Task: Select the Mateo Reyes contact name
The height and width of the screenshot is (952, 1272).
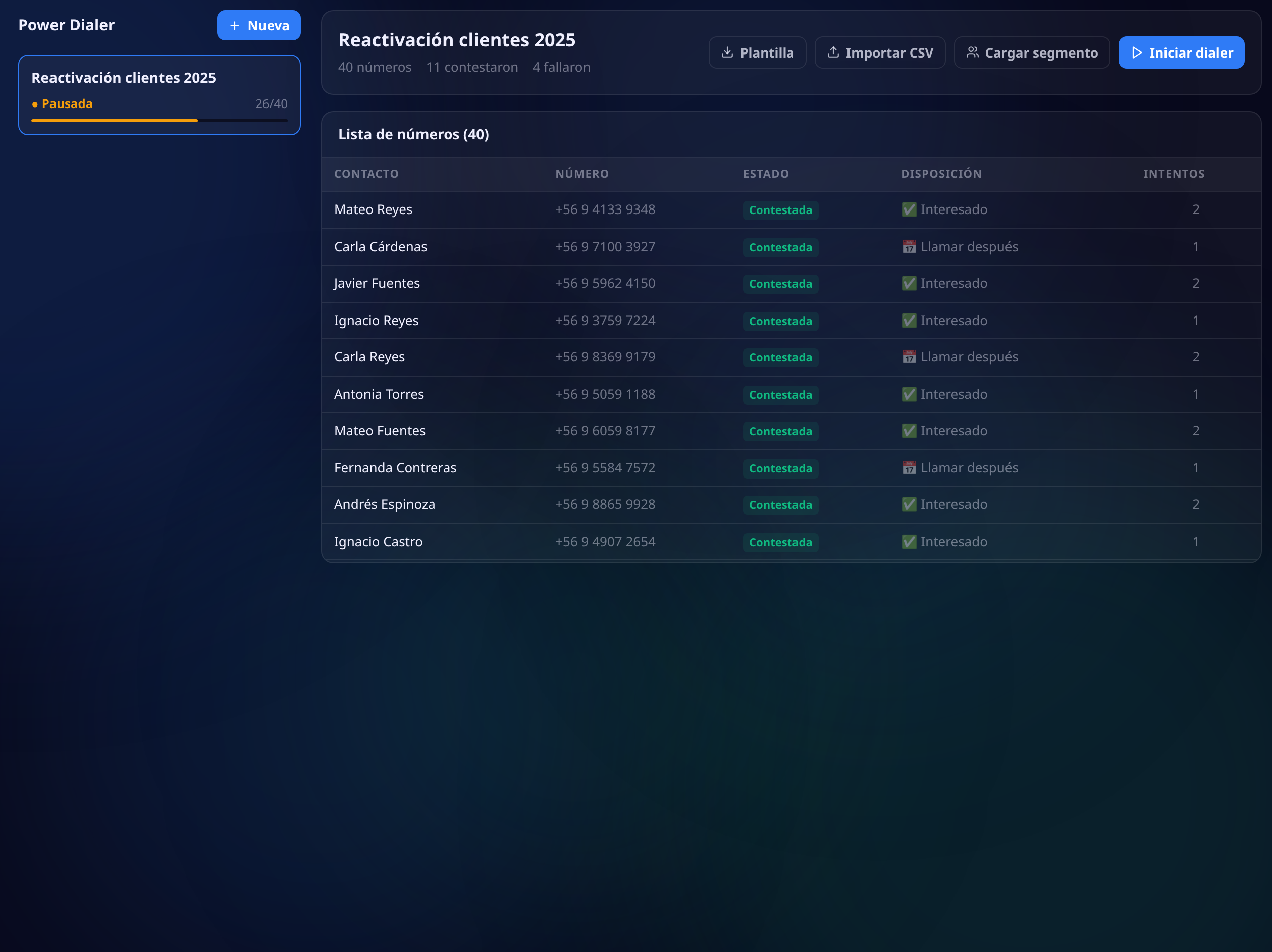Action: point(373,209)
